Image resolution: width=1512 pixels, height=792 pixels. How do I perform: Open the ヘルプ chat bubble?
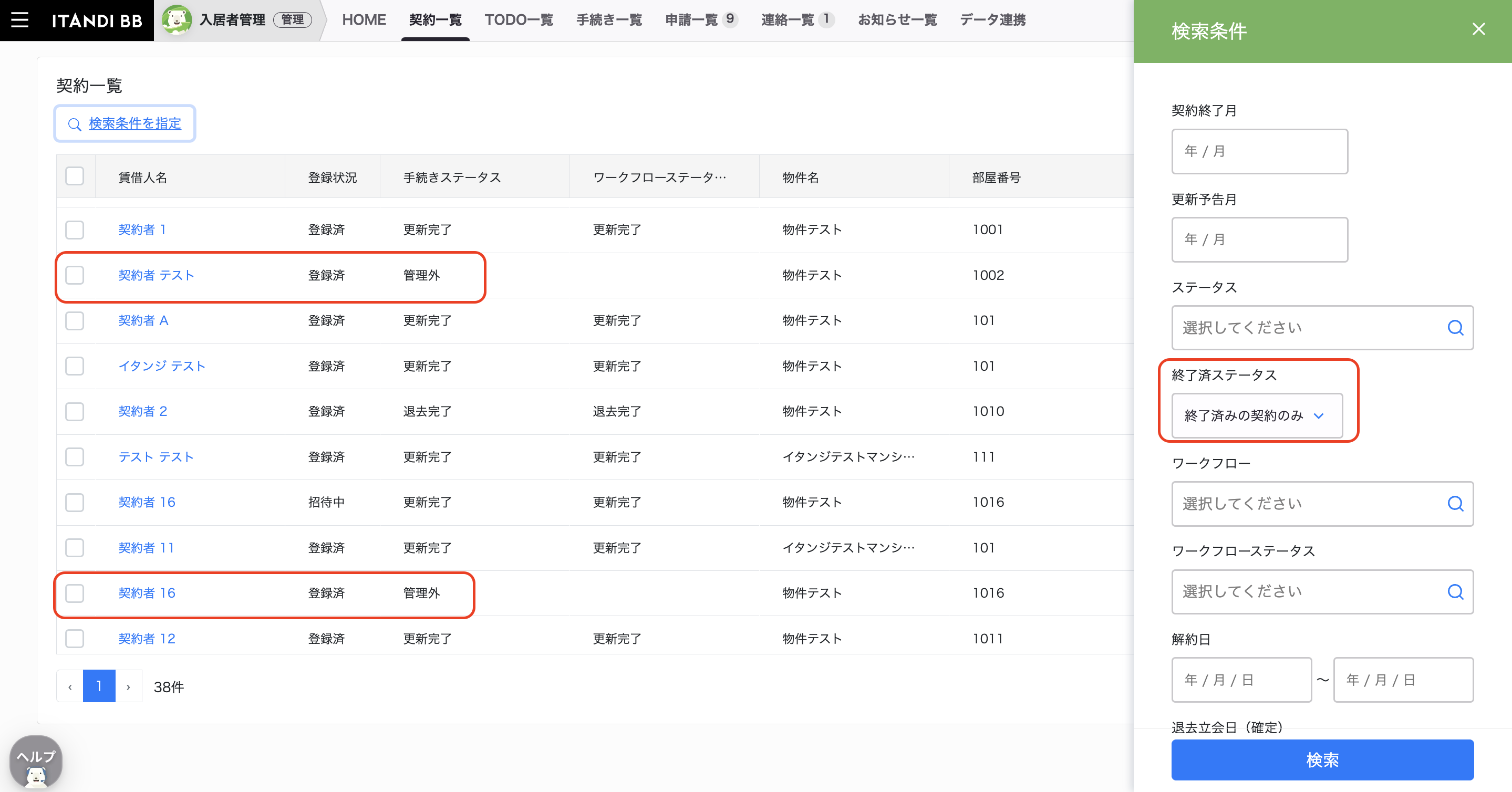36,762
